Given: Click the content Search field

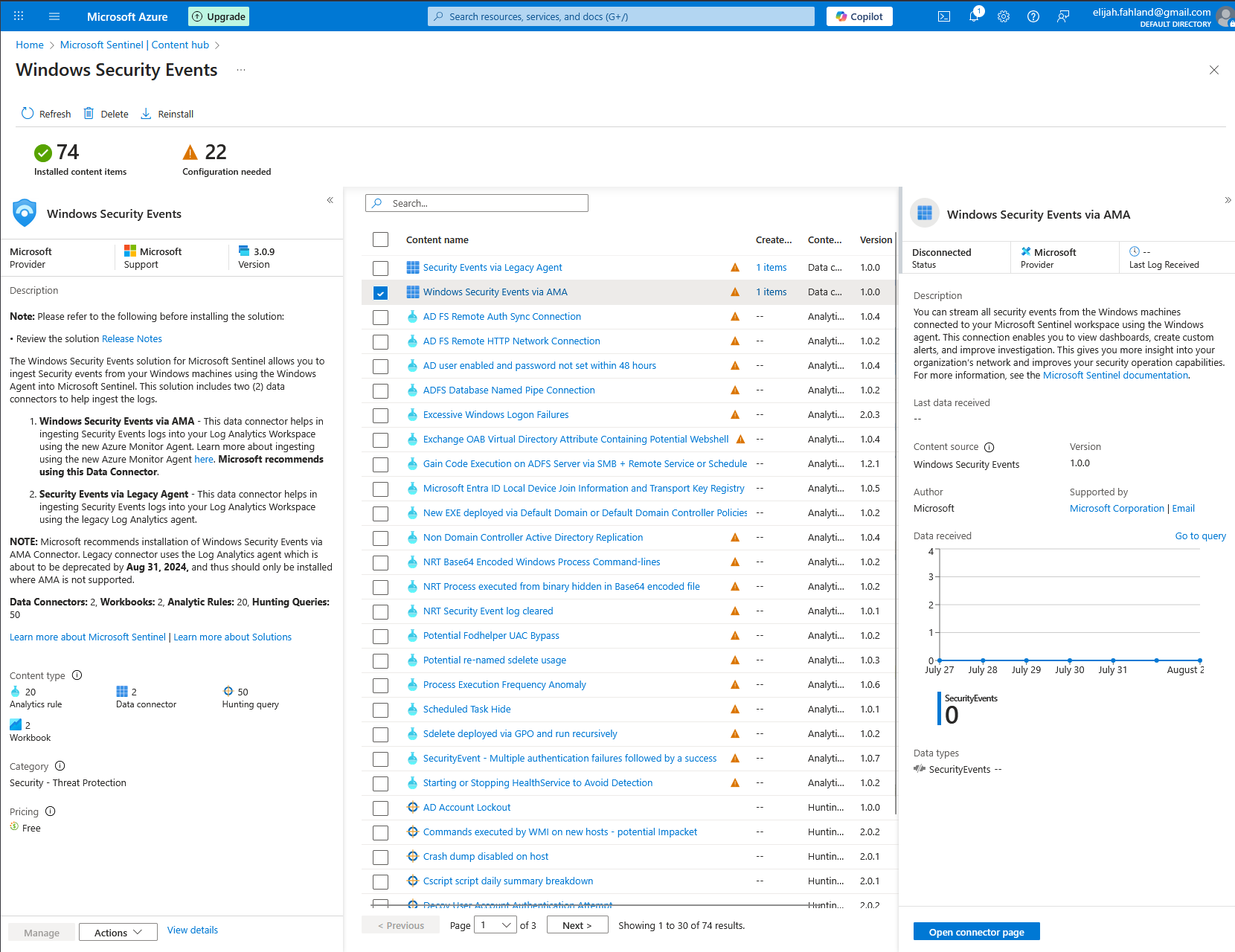Looking at the screenshot, I should point(477,203).
